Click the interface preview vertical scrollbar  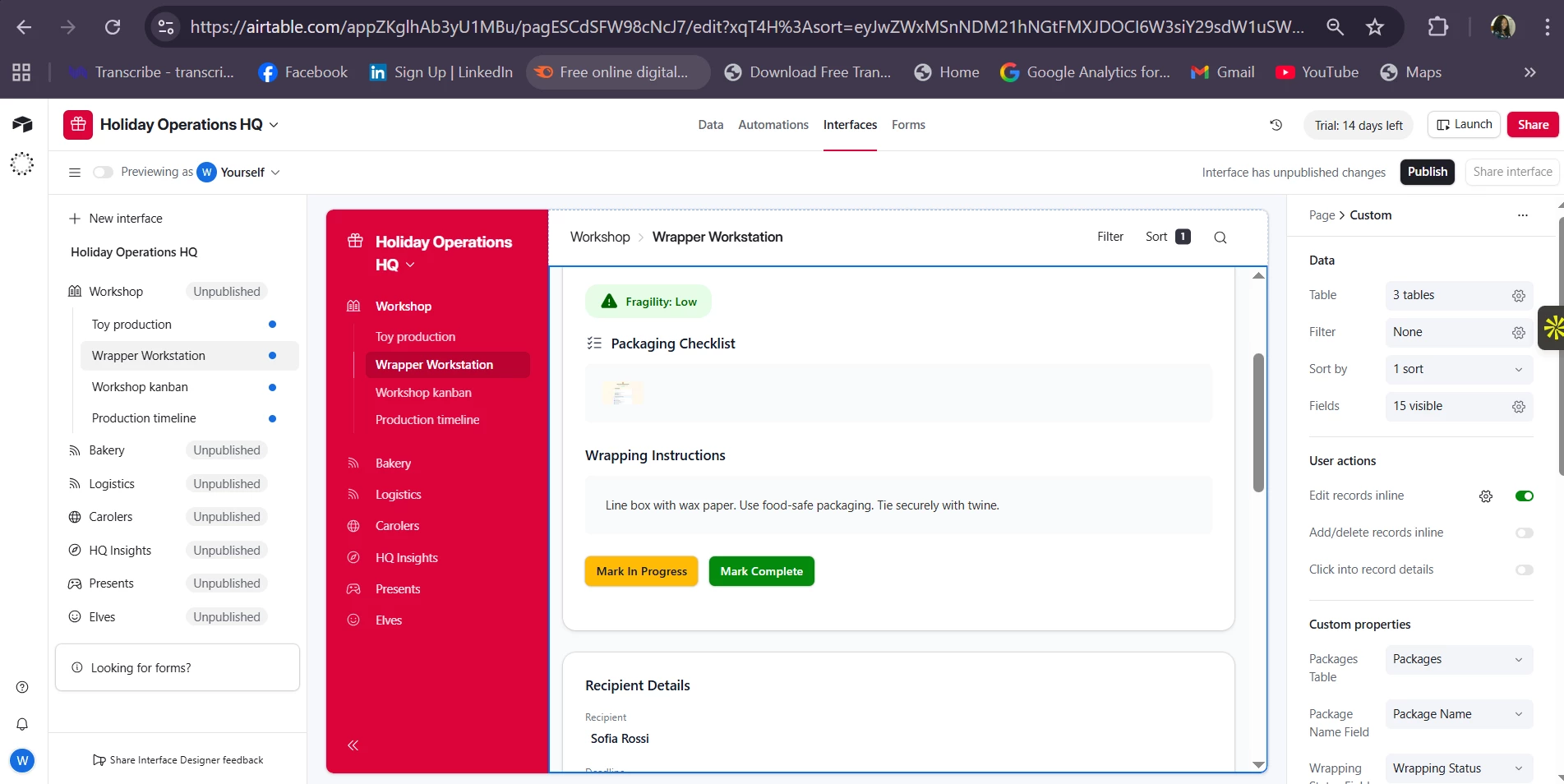(1258, 422)
